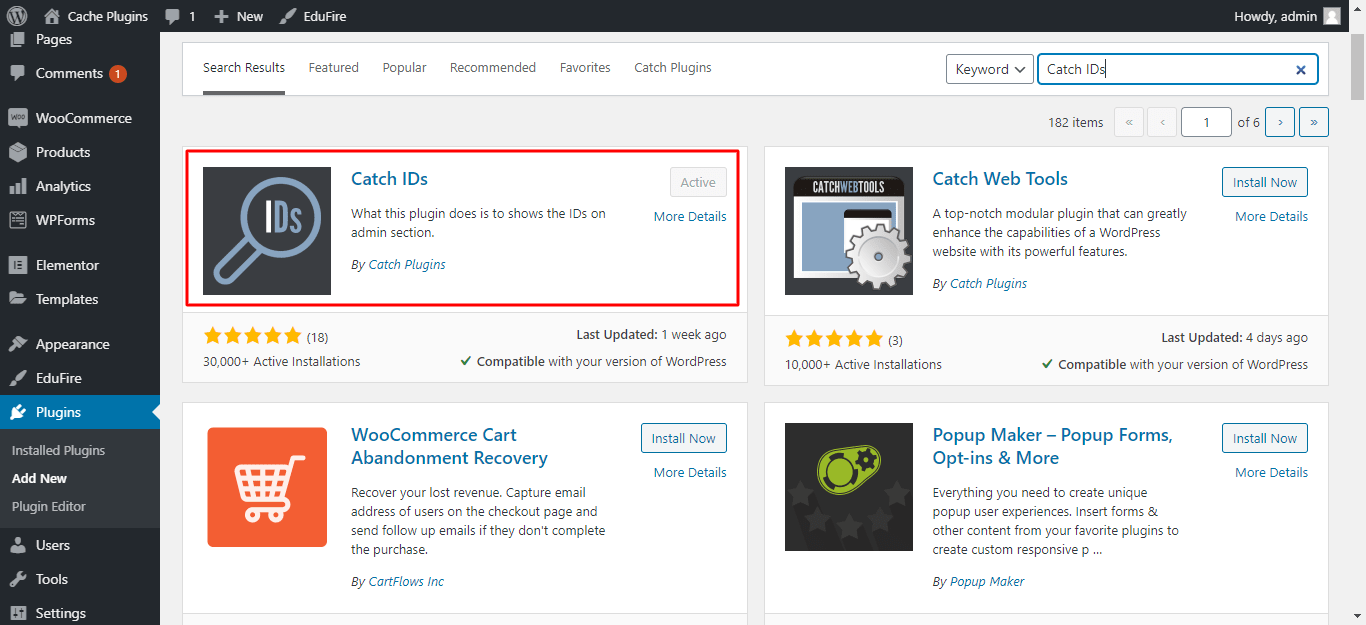This screenshot has width=1366, height=625.
Task: Click the Catch IDs plugin thumbnail
Action: click(267, 231)
